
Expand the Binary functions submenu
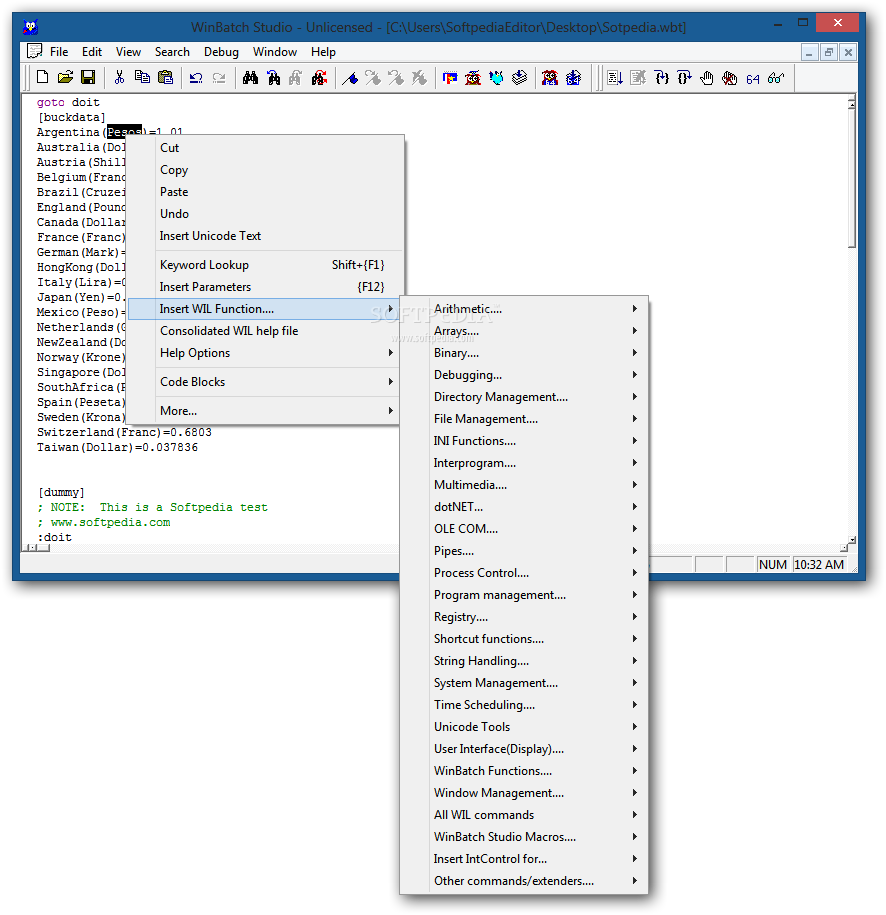click(x=524, y=353)
